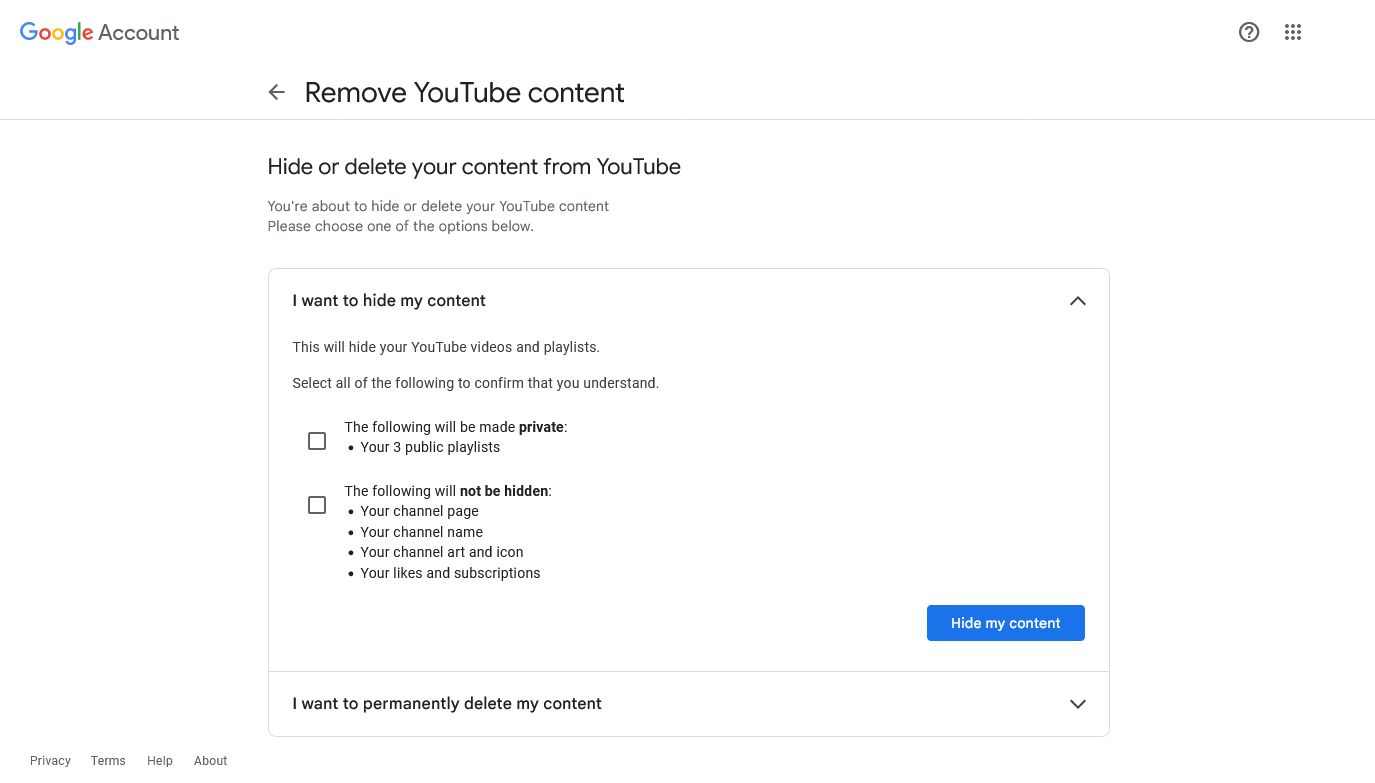Select the I want to hide my content heading

(388, 300)
